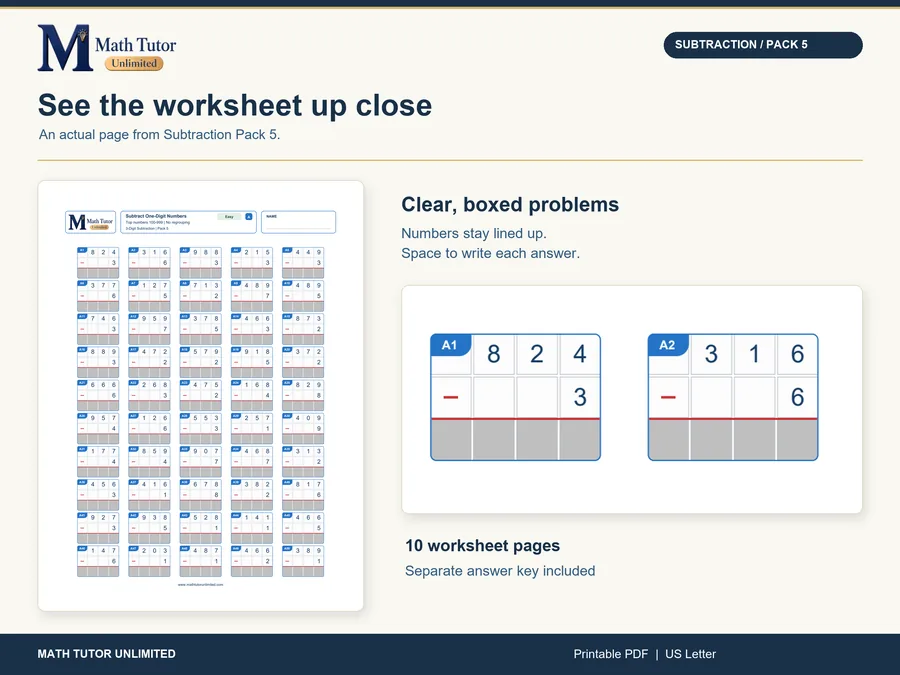Click the large digit 4 in enlarged A1 problem
Viewport: 900px width, 675px height.
580,354
